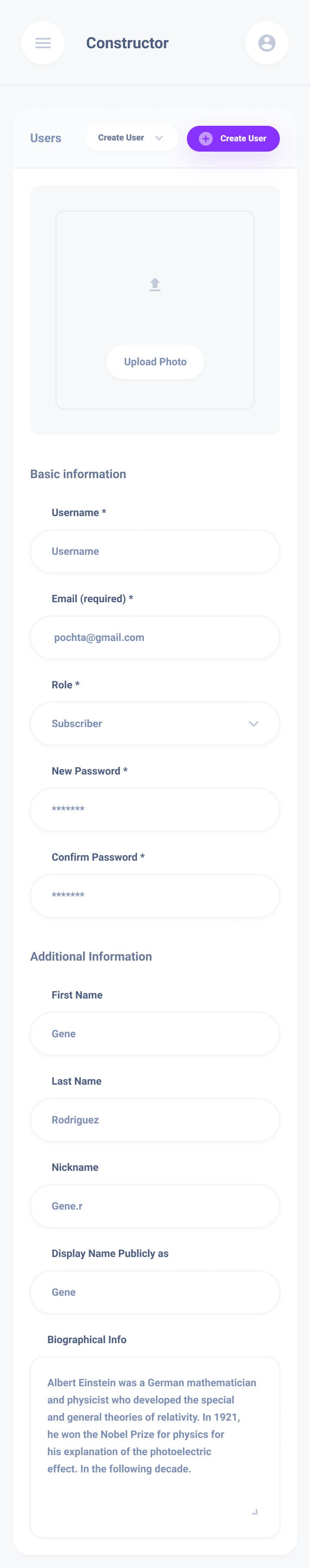The width and height of the screenshot is (310, 1568).
Task: Click the Upload Photo button
Action: click(x=155, y=361)
